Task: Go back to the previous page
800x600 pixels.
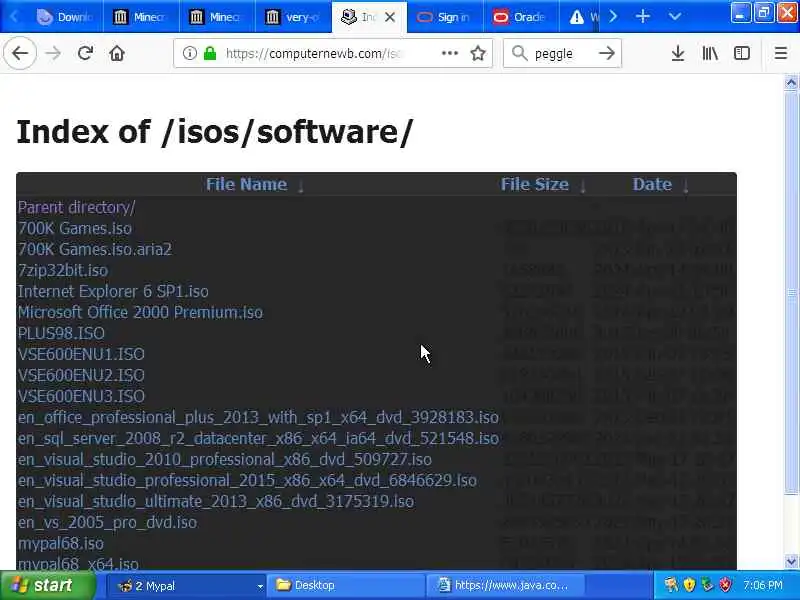Action: coord(20,53)
